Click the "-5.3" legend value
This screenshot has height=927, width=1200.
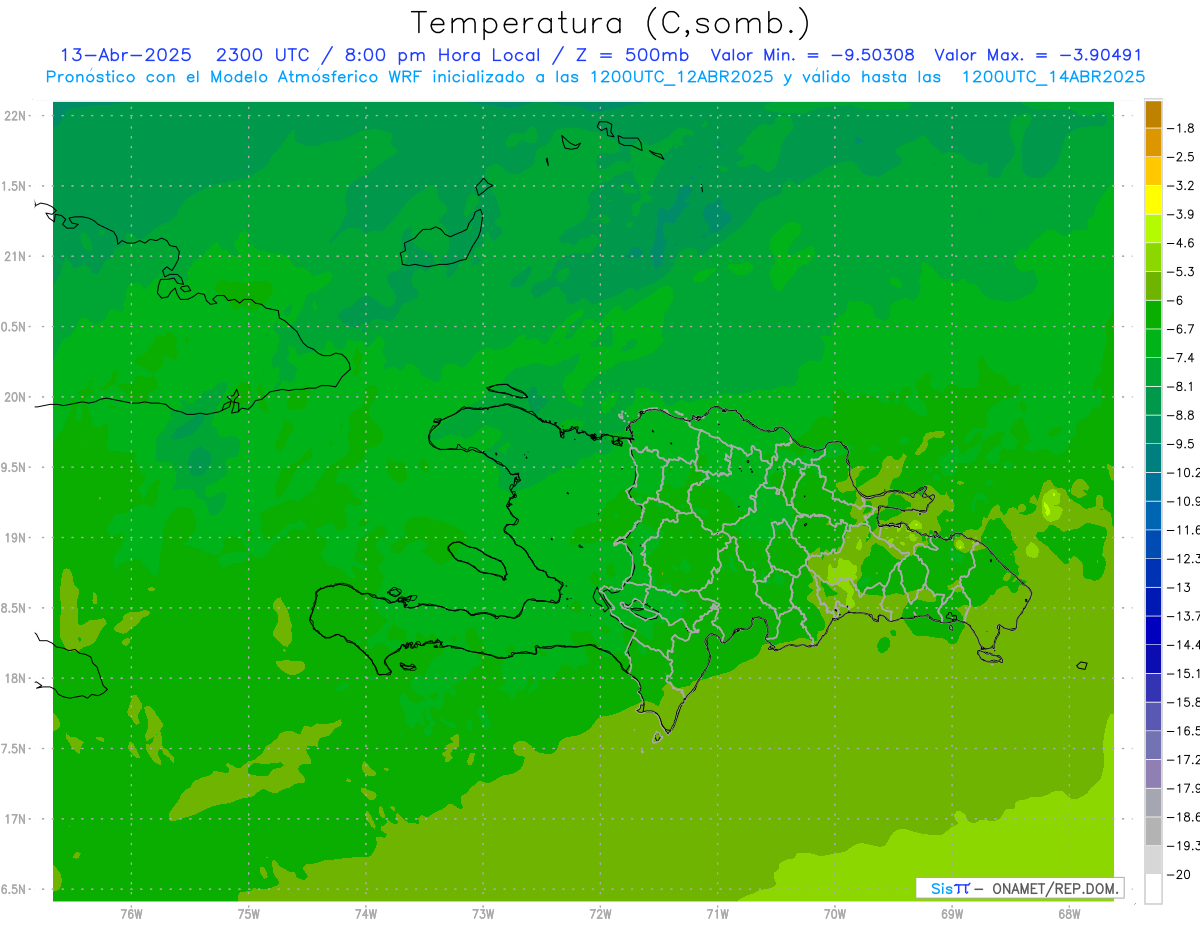pos(1182,272)
